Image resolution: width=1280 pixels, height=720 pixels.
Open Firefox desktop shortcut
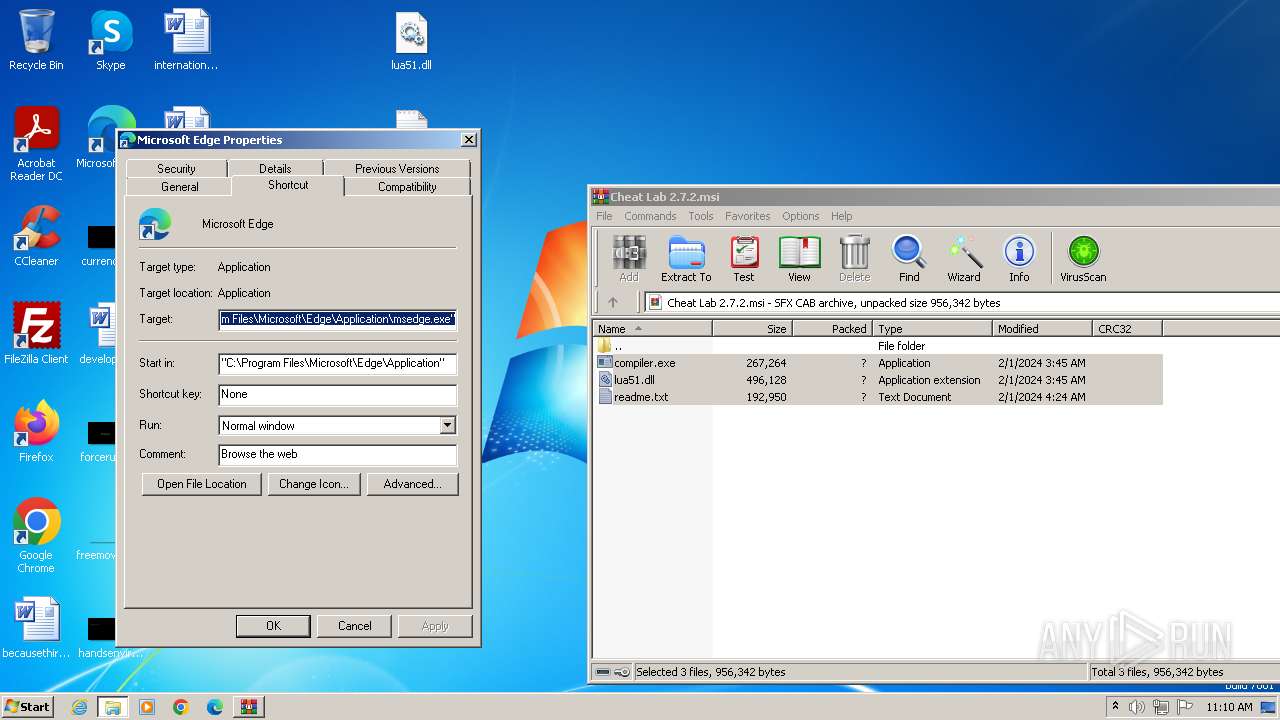pyautogui.click(x=36, y=432)
